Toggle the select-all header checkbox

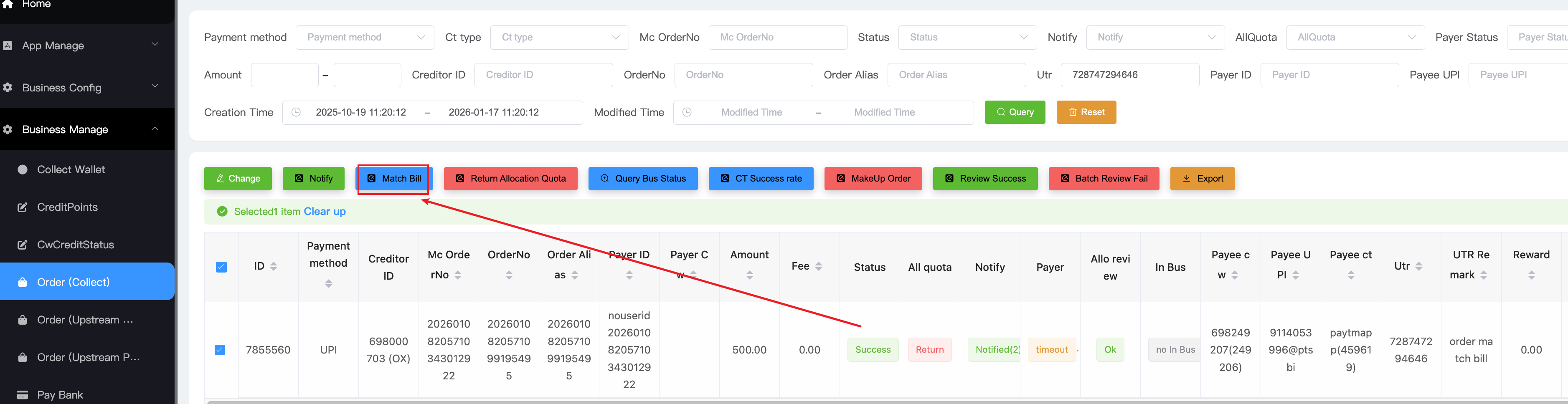(x=221, y=267)
